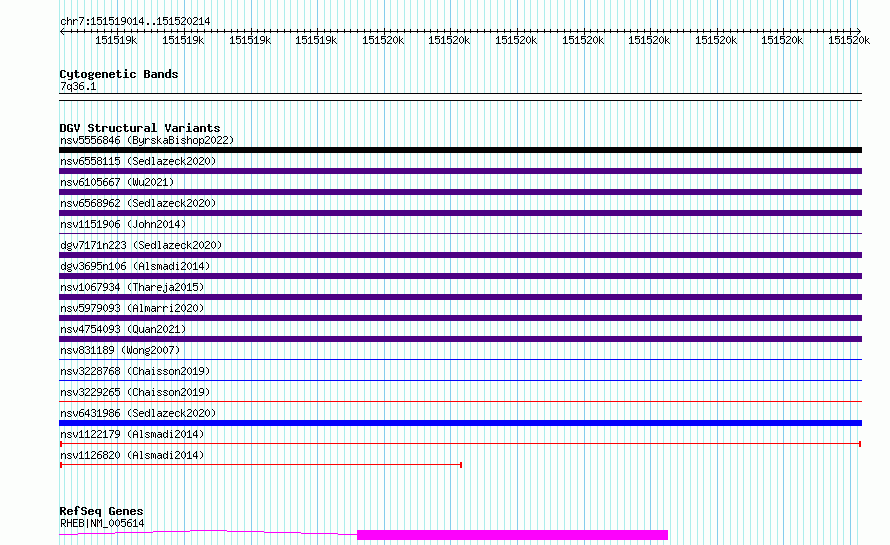Open variant nsv1126820 (Alsmadi2014) label
This screenshot has height=545, width=890.
[x=132, y=455]
